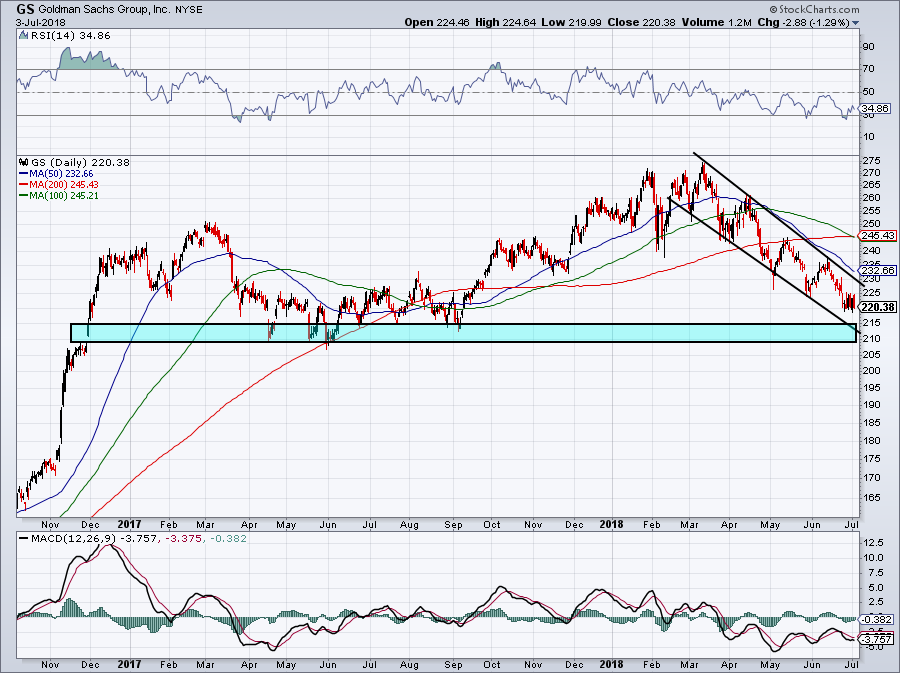Click the -0.382 MACD axis tag
900x673 pixels.
tap(876, 620)
